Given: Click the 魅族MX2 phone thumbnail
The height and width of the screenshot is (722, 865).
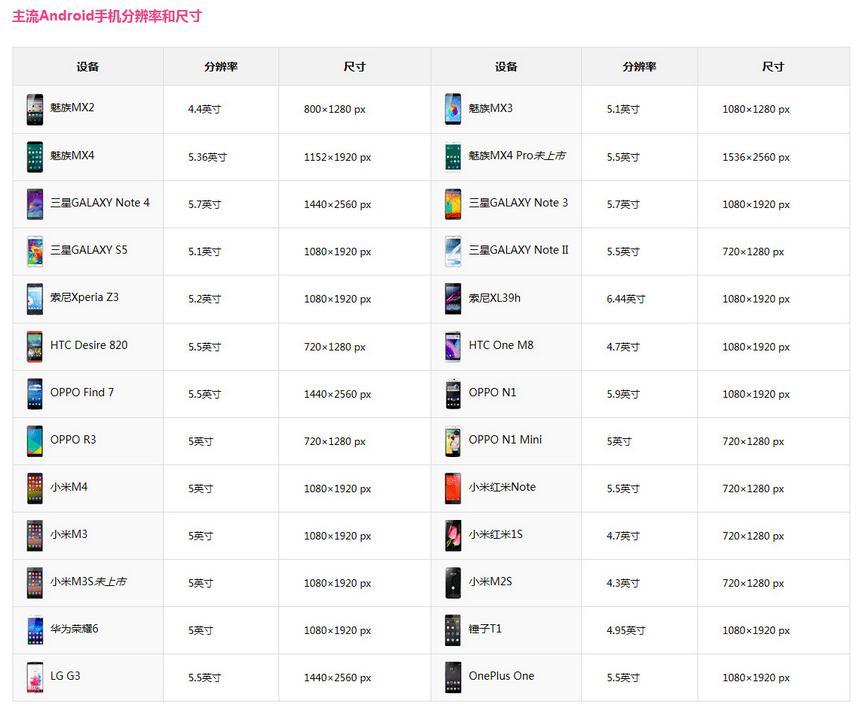Looking at the screenshot, I should (35, 109).
